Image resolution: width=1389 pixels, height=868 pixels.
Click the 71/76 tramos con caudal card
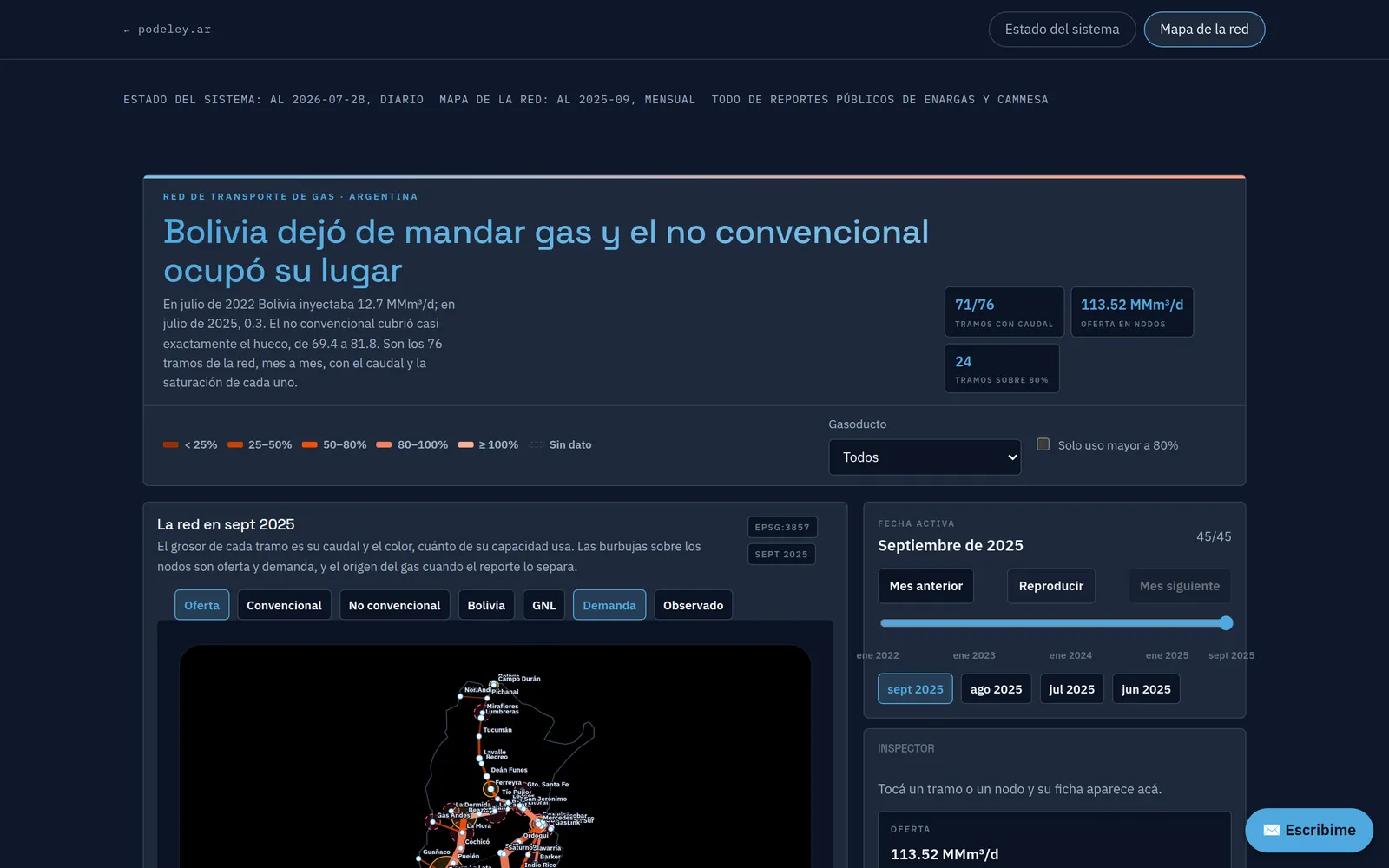[1004, 312]
